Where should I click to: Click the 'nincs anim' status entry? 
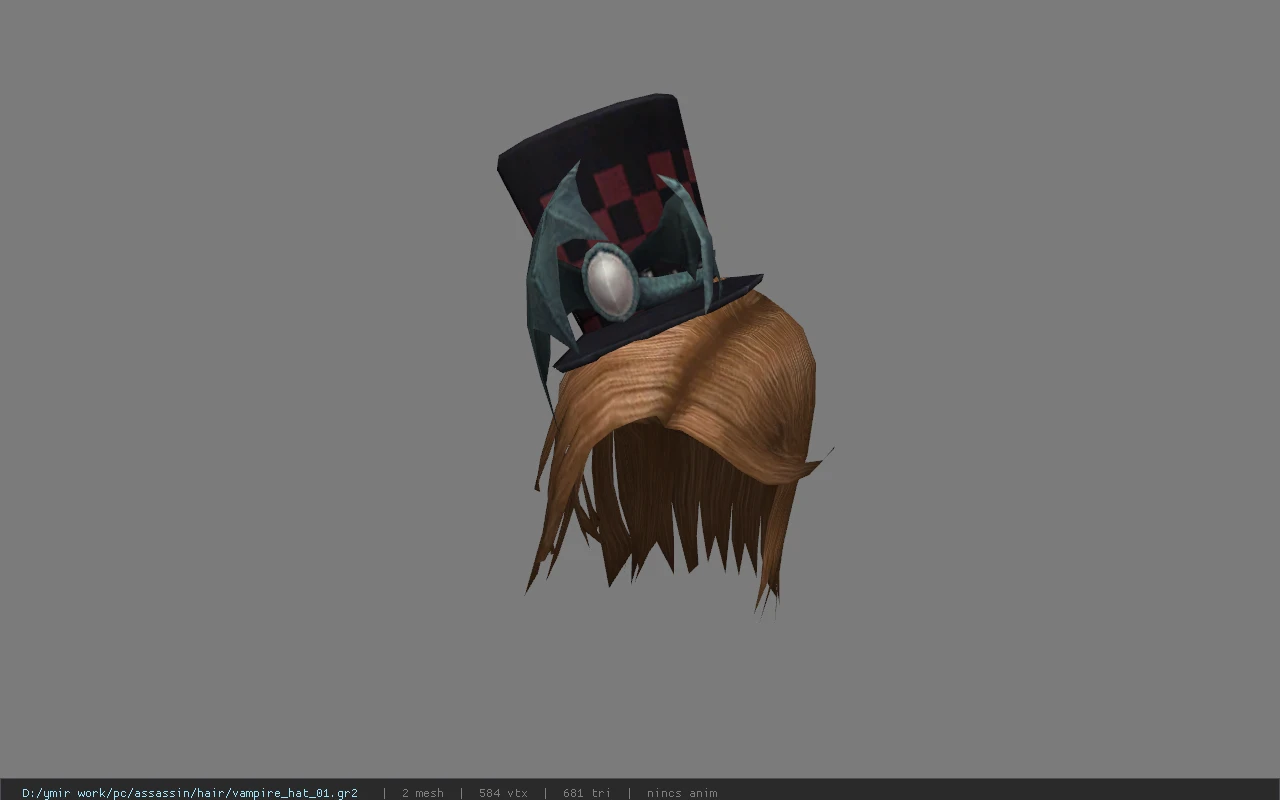coord(682,793)
